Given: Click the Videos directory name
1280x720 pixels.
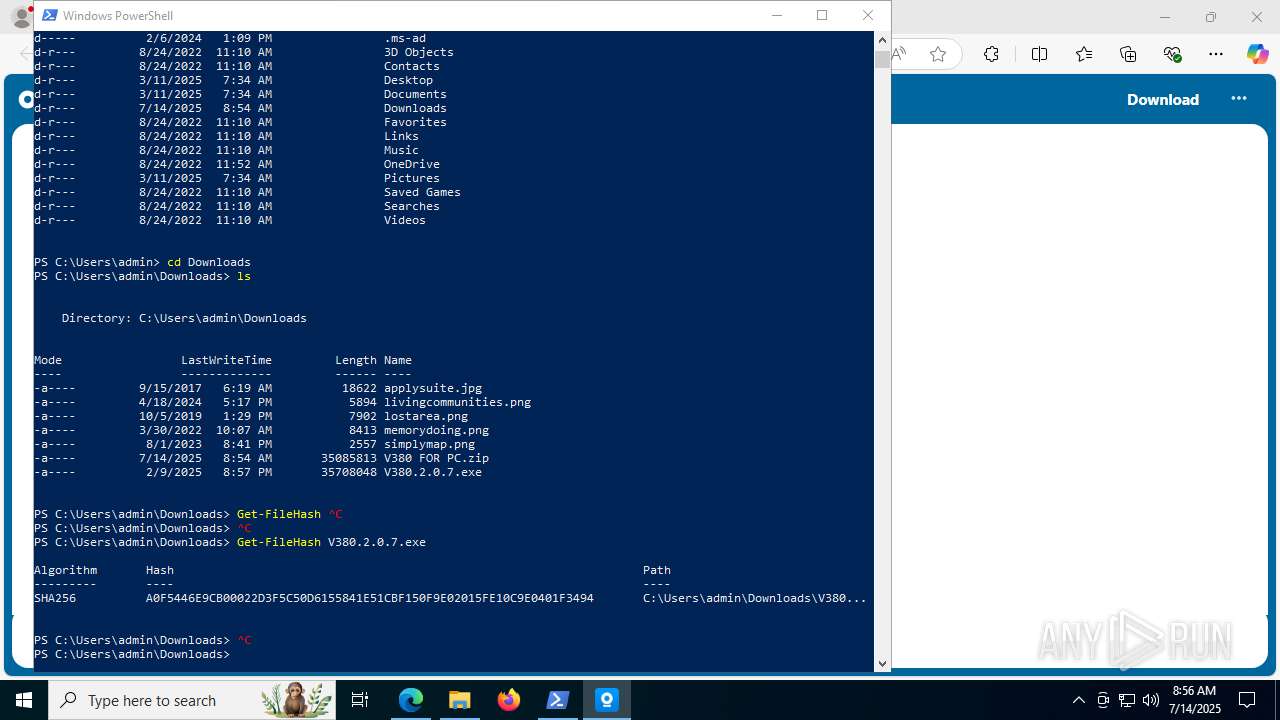Looking at the screenshot, I should 405,220.
